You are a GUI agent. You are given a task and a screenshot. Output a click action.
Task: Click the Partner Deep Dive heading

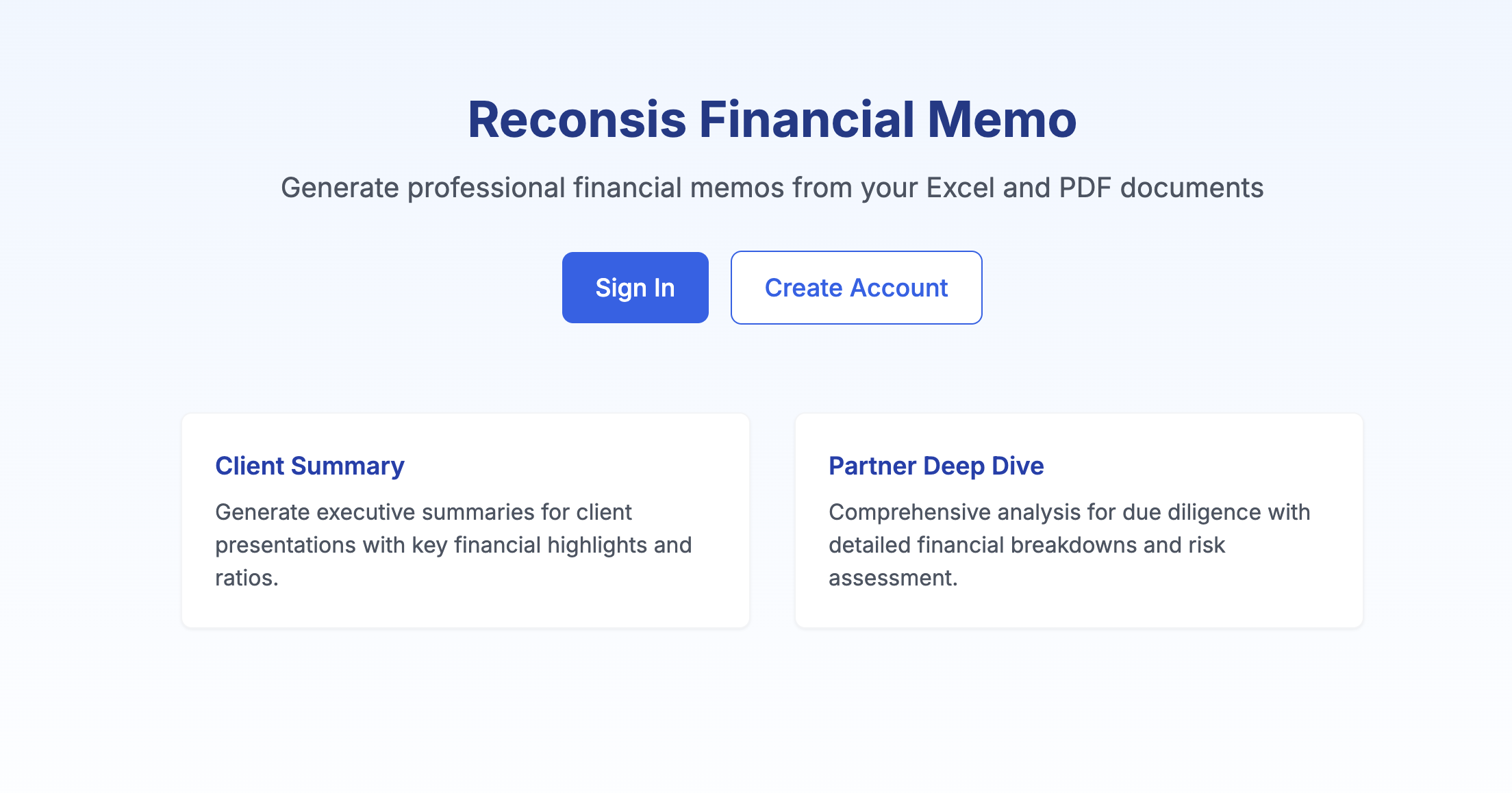tap(936, 466)
